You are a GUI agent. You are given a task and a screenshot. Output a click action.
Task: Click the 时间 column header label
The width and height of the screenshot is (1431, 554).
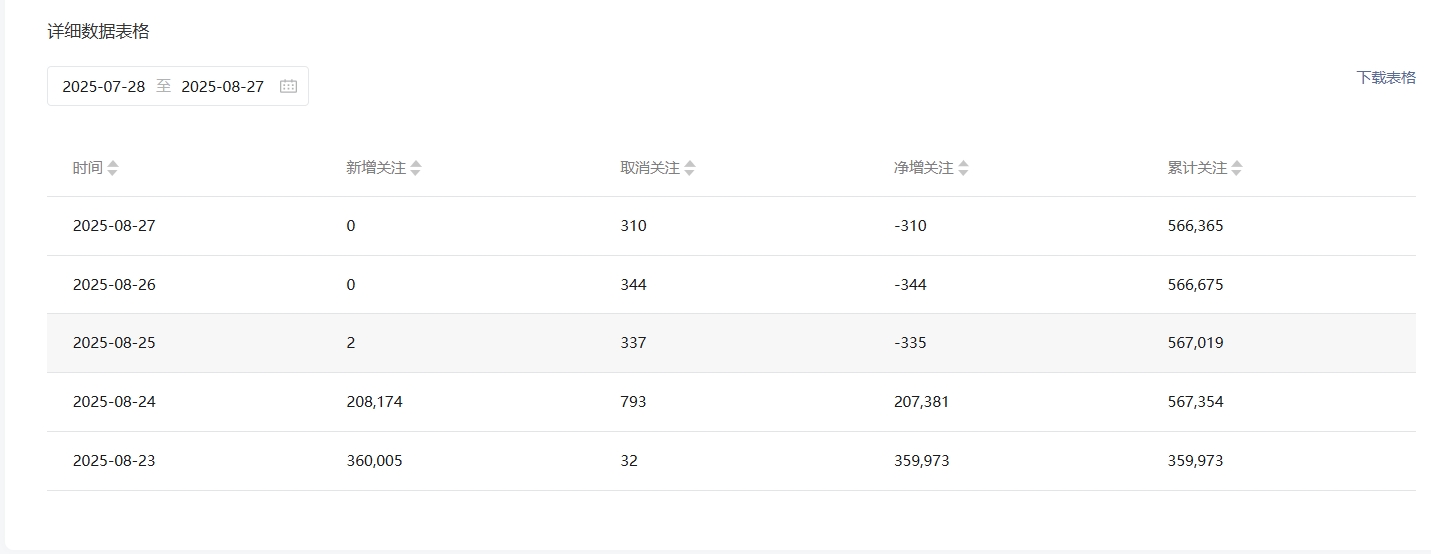click(88, 168)
